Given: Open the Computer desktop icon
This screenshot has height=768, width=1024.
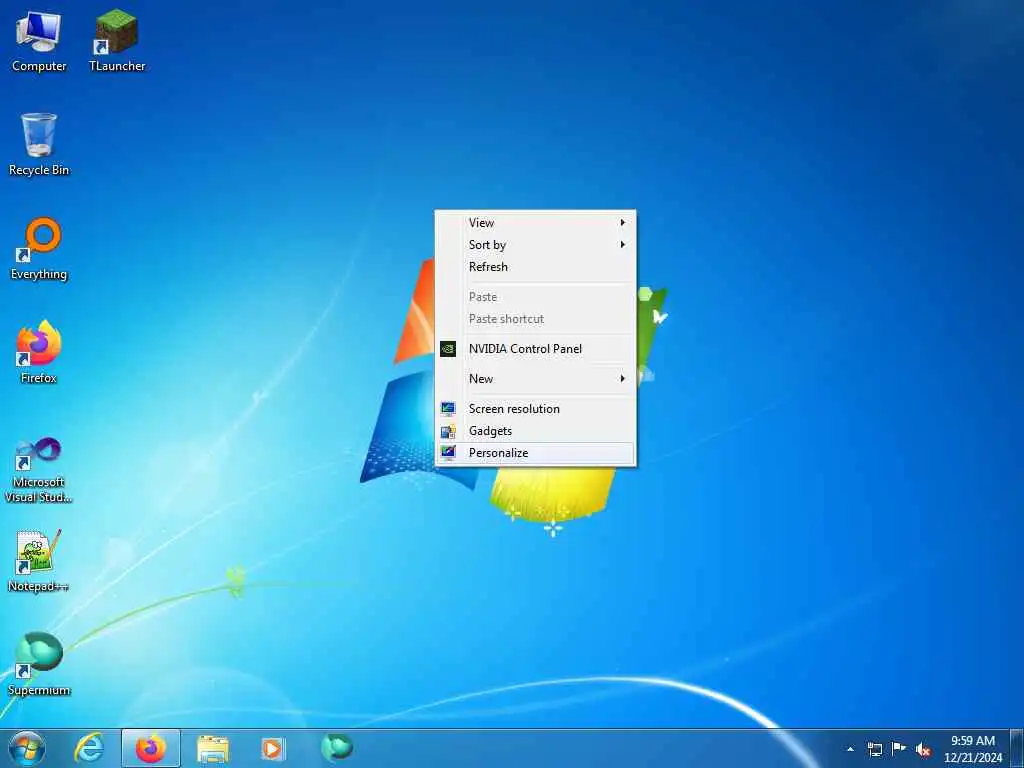Looking at the screenshot, I should tap(39, 41).
